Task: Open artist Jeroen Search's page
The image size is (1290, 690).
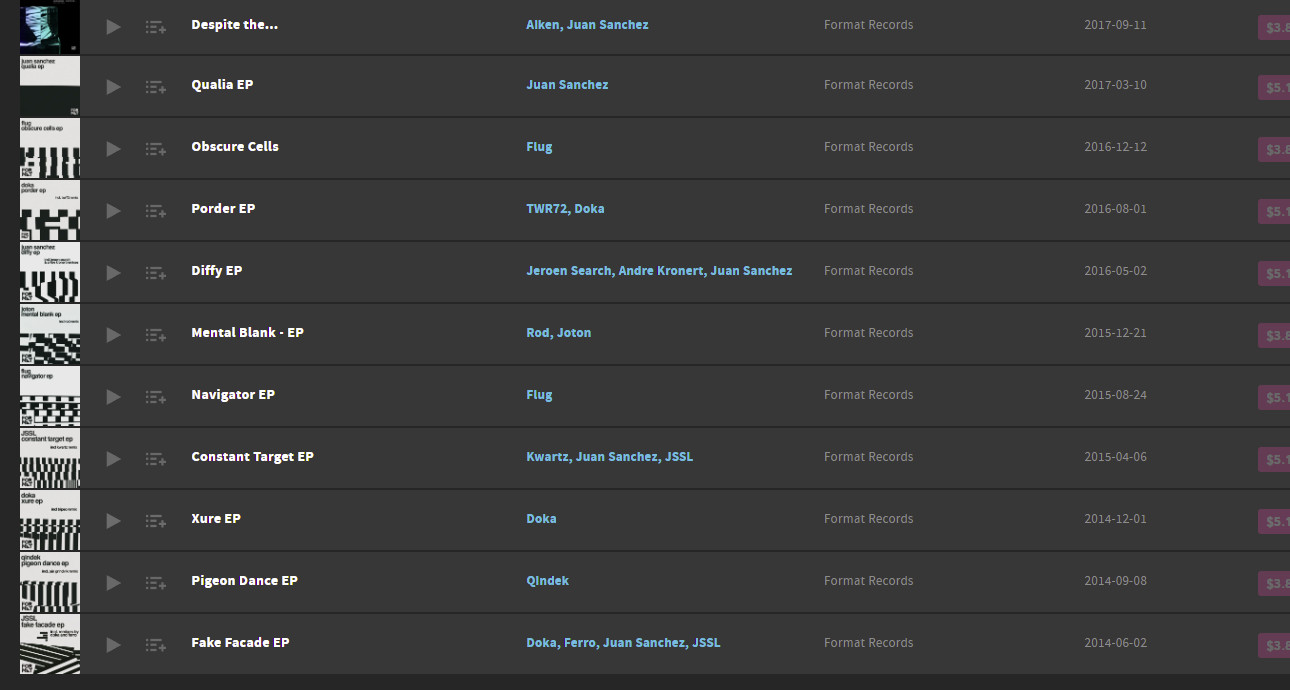Action: (x=569, y=271)
